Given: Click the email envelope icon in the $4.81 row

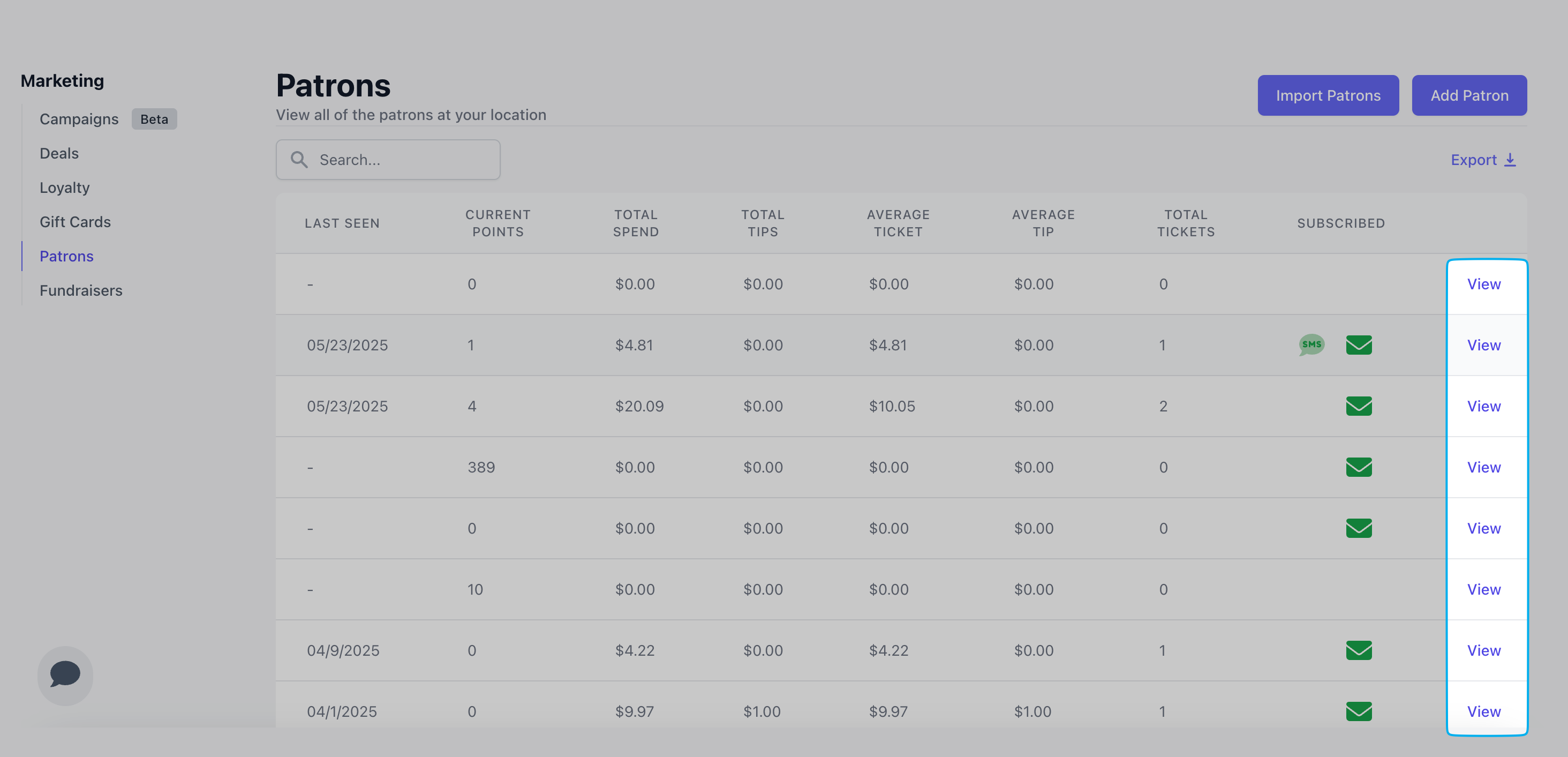Looking at the screenshot, I should (x=1359, y=344).
